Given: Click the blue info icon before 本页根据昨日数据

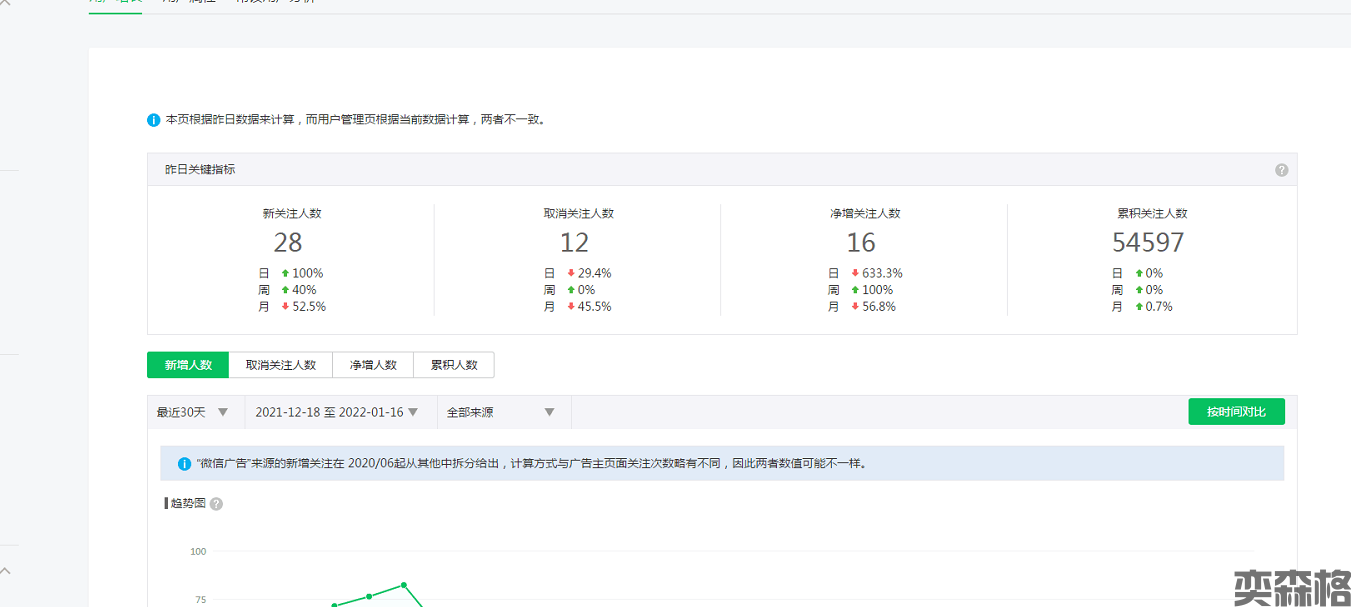Looking at the screenshot, I should pyautogui.click(x=154, y=120).
